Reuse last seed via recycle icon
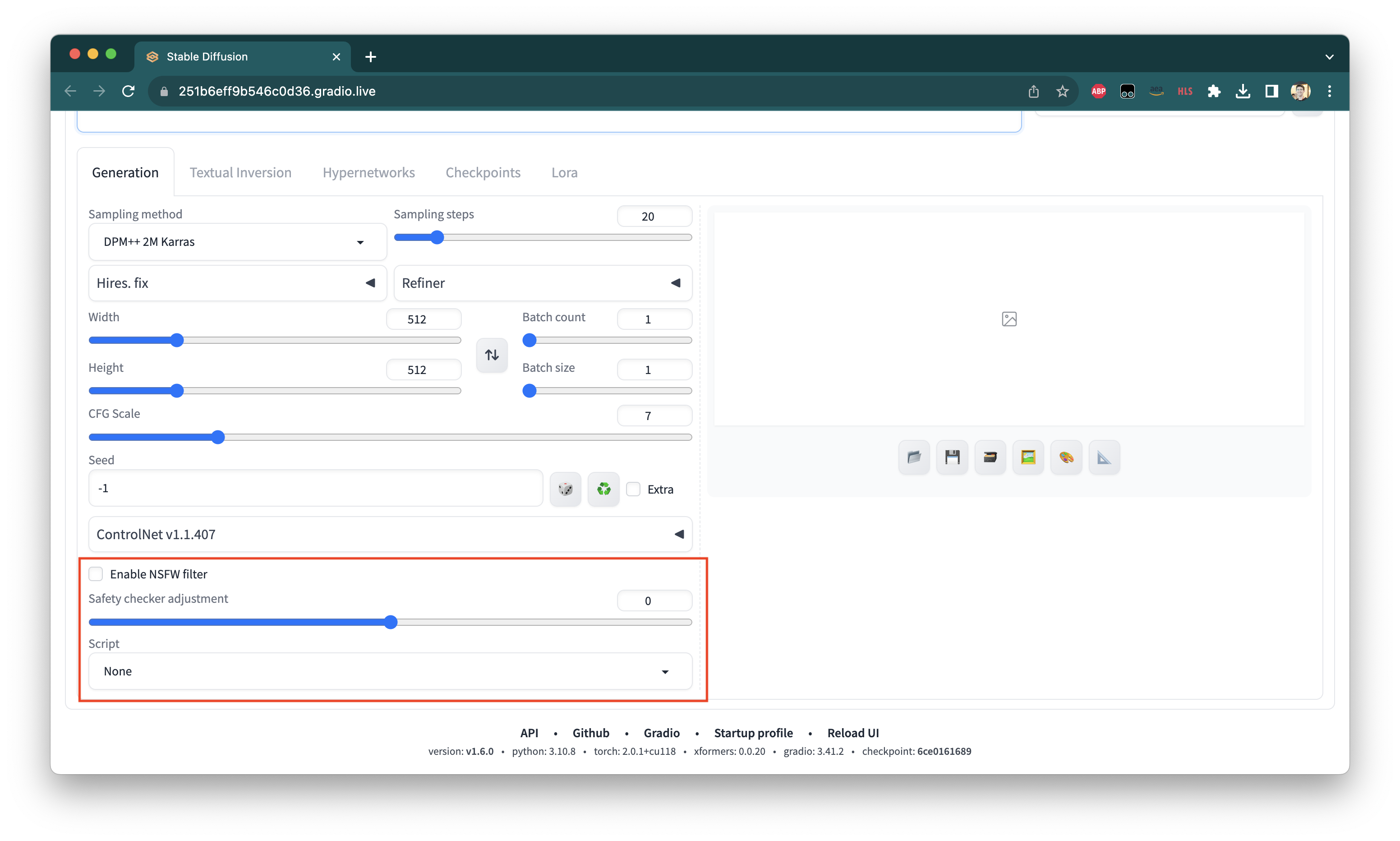The image size is (1400, 841). click(603, 489)
